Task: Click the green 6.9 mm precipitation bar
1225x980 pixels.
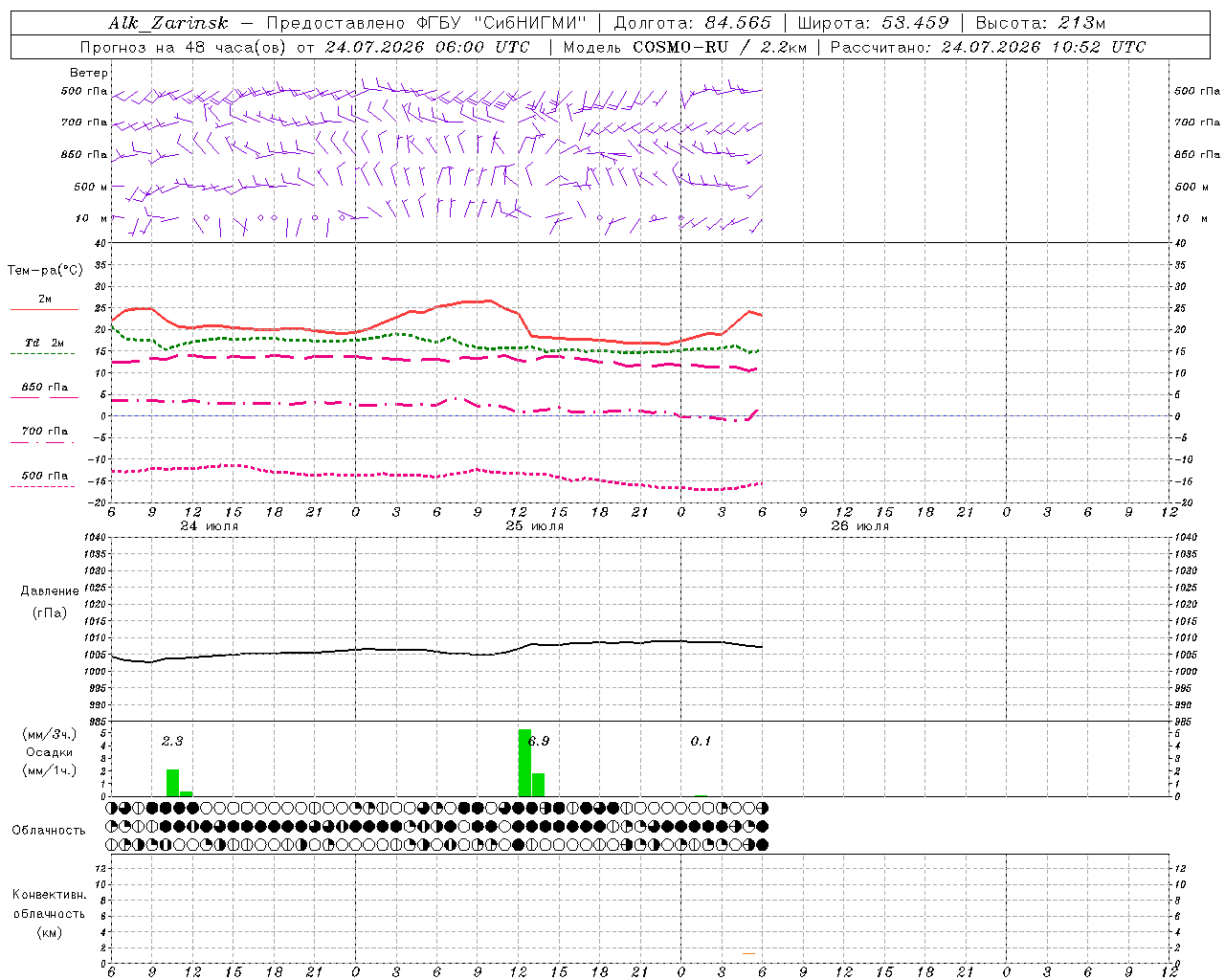Action: point(524,762)
